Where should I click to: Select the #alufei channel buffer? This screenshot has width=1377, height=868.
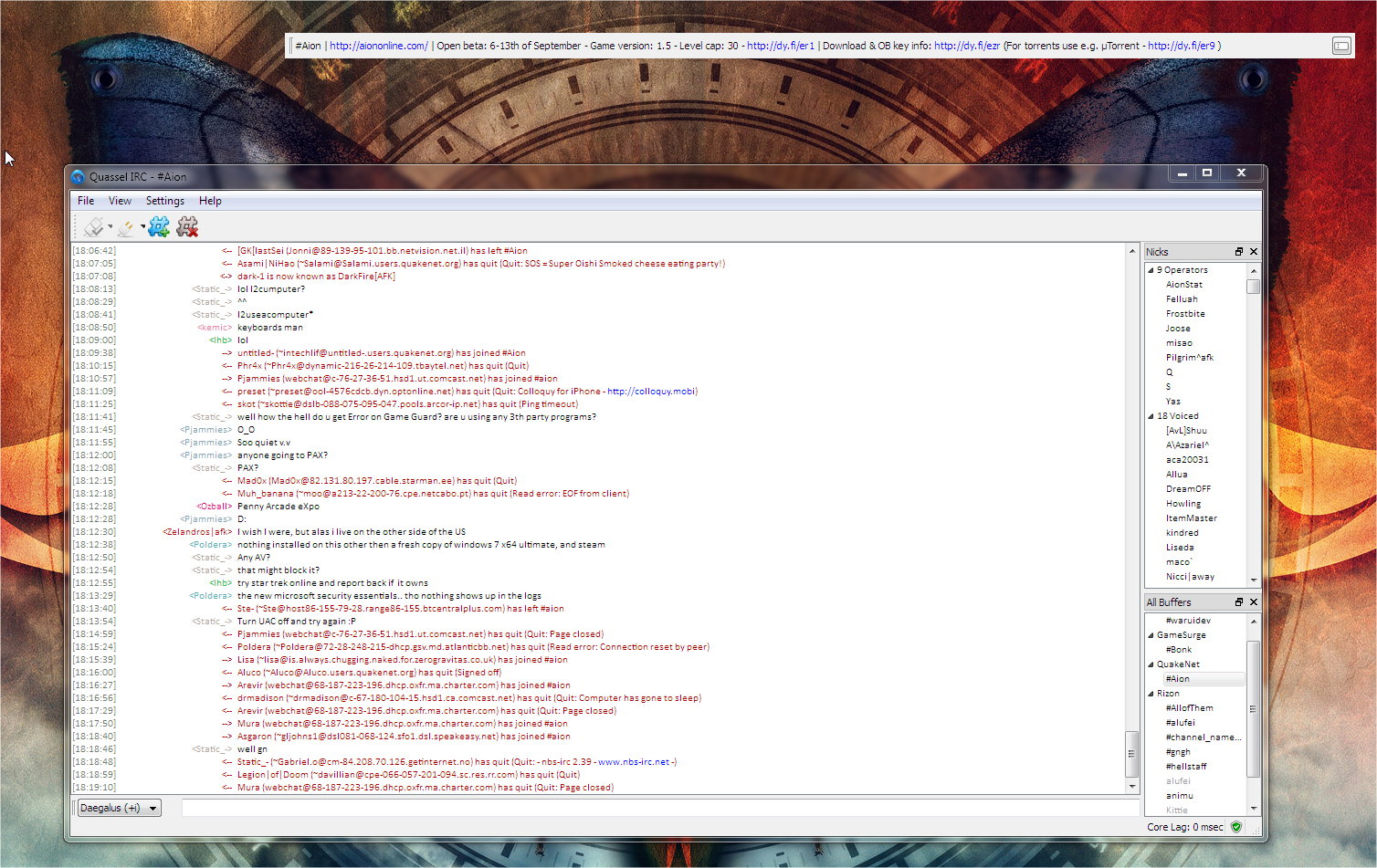[x=1180, y=723]
